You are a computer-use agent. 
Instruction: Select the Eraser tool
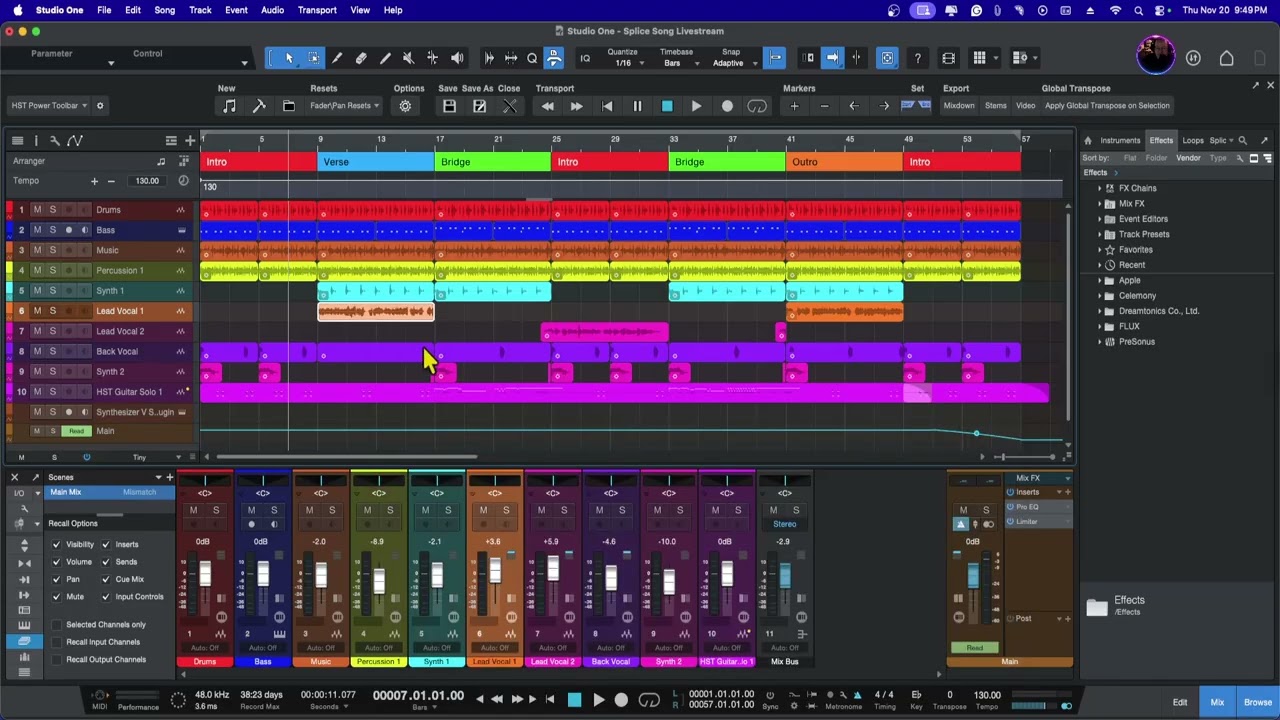coord(361,58)
